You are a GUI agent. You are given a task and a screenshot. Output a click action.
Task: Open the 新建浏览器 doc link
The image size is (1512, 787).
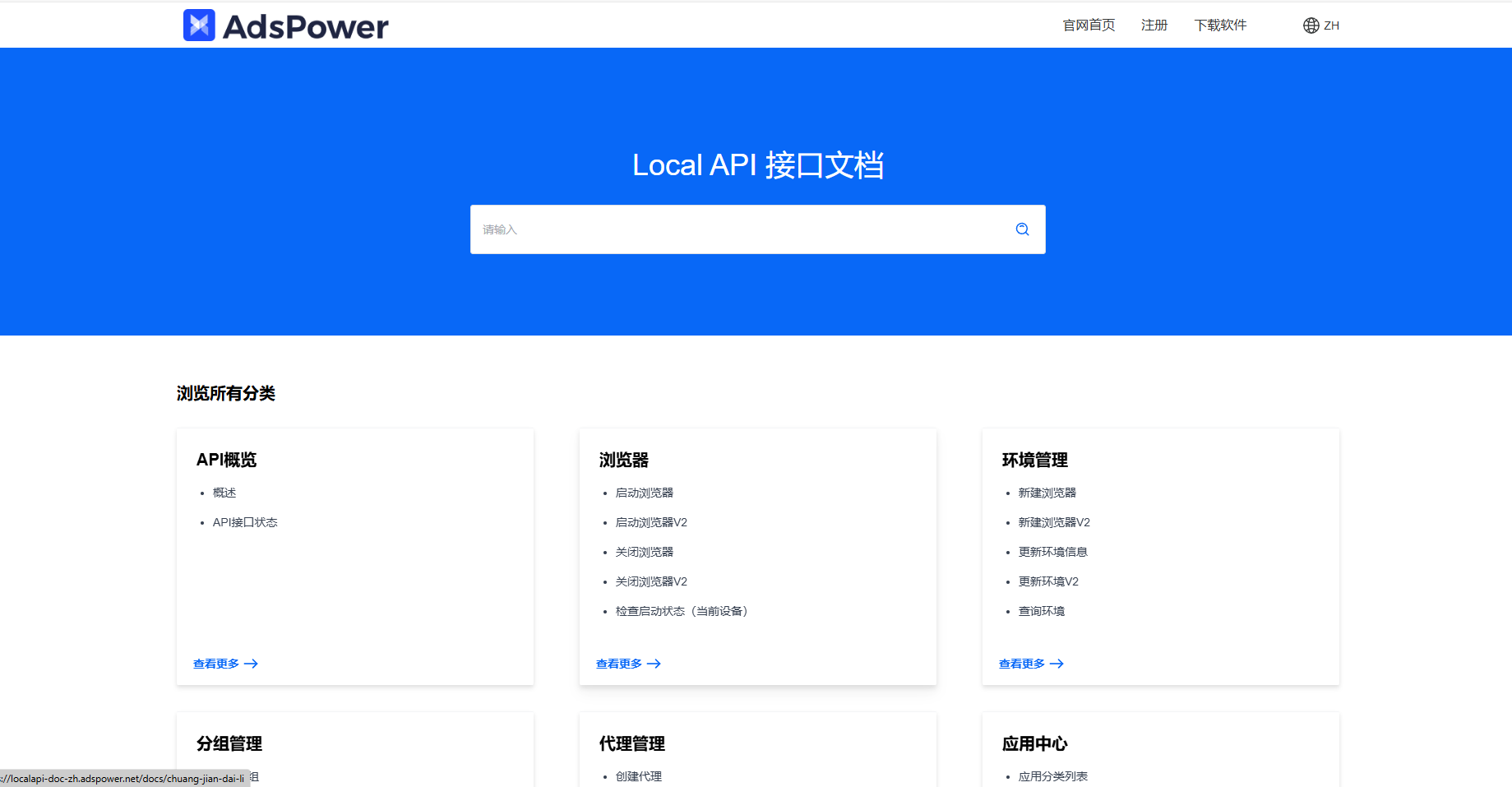coord(1047,493)
